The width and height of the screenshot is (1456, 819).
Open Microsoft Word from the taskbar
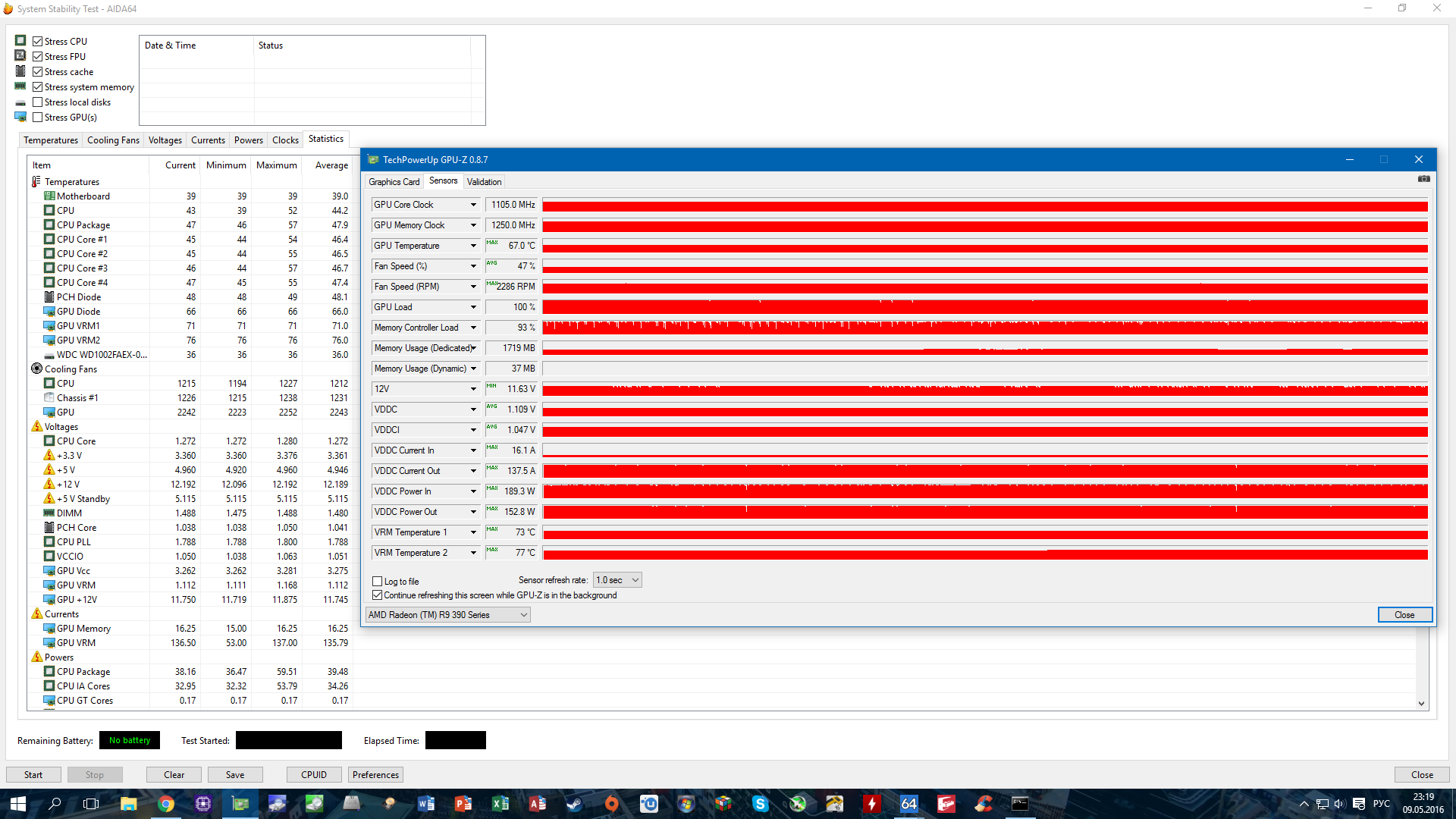tap(425, 804)
